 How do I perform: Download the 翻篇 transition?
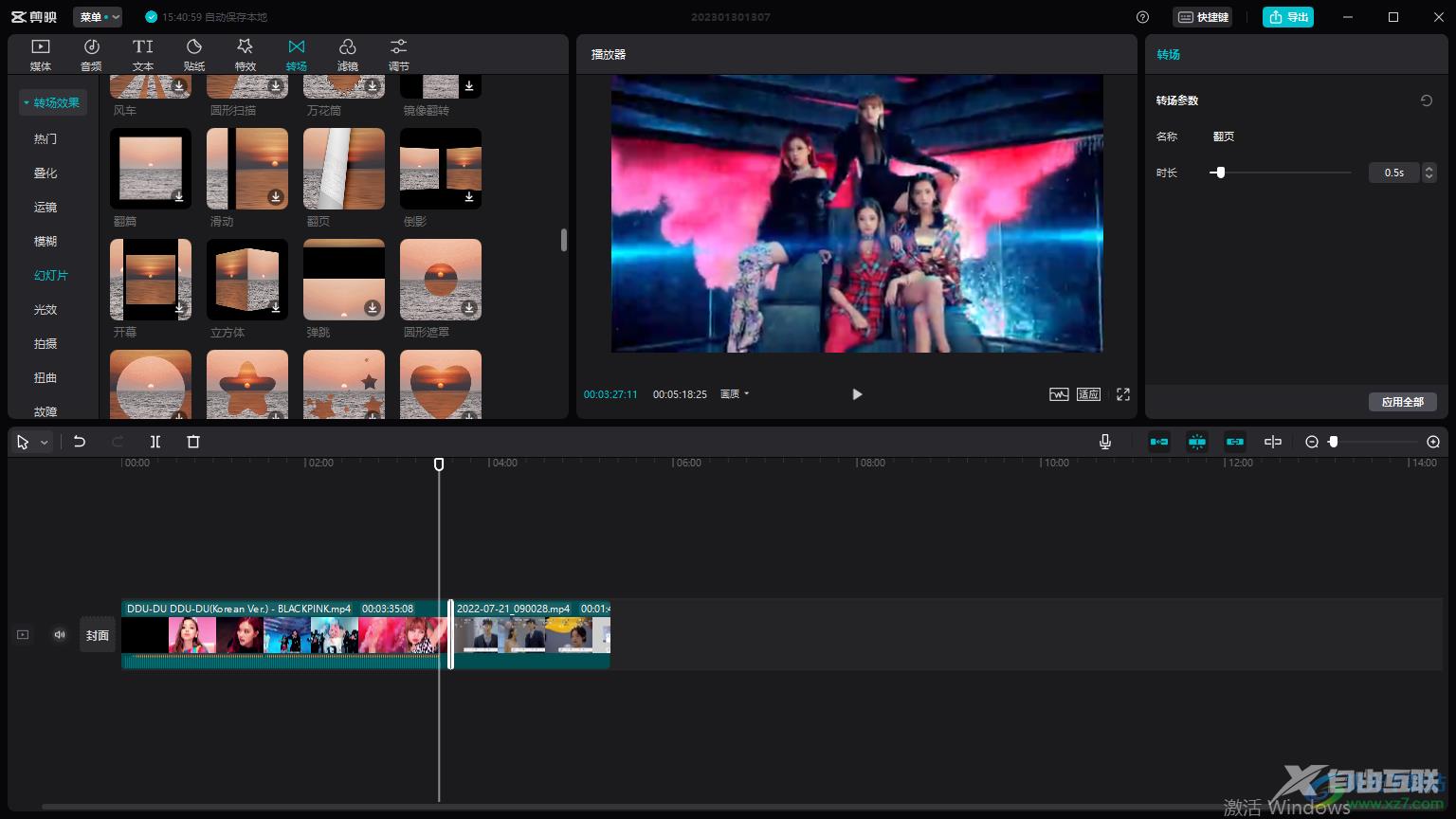pos(178,196)
